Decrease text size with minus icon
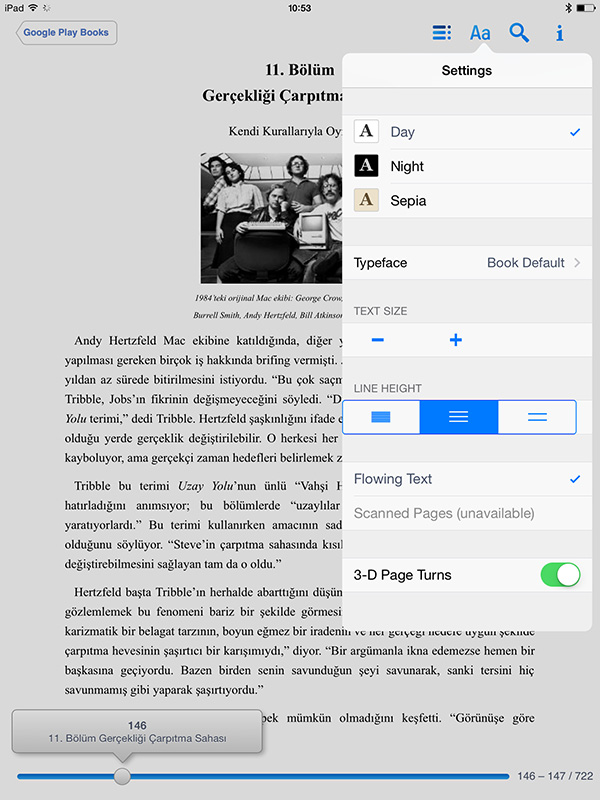This screenshot has height=800, width=600. tap(378, 340)
